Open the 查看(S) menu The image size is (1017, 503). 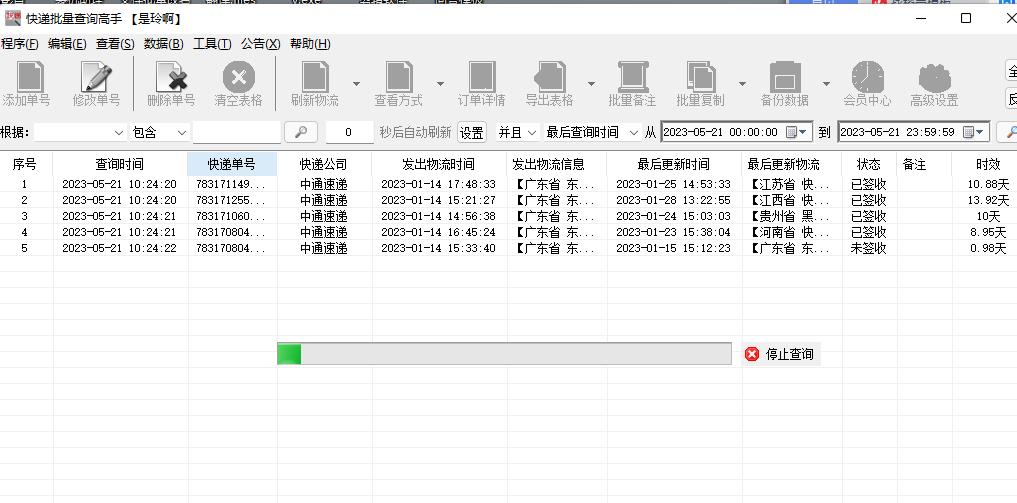(x=115, y=44)
